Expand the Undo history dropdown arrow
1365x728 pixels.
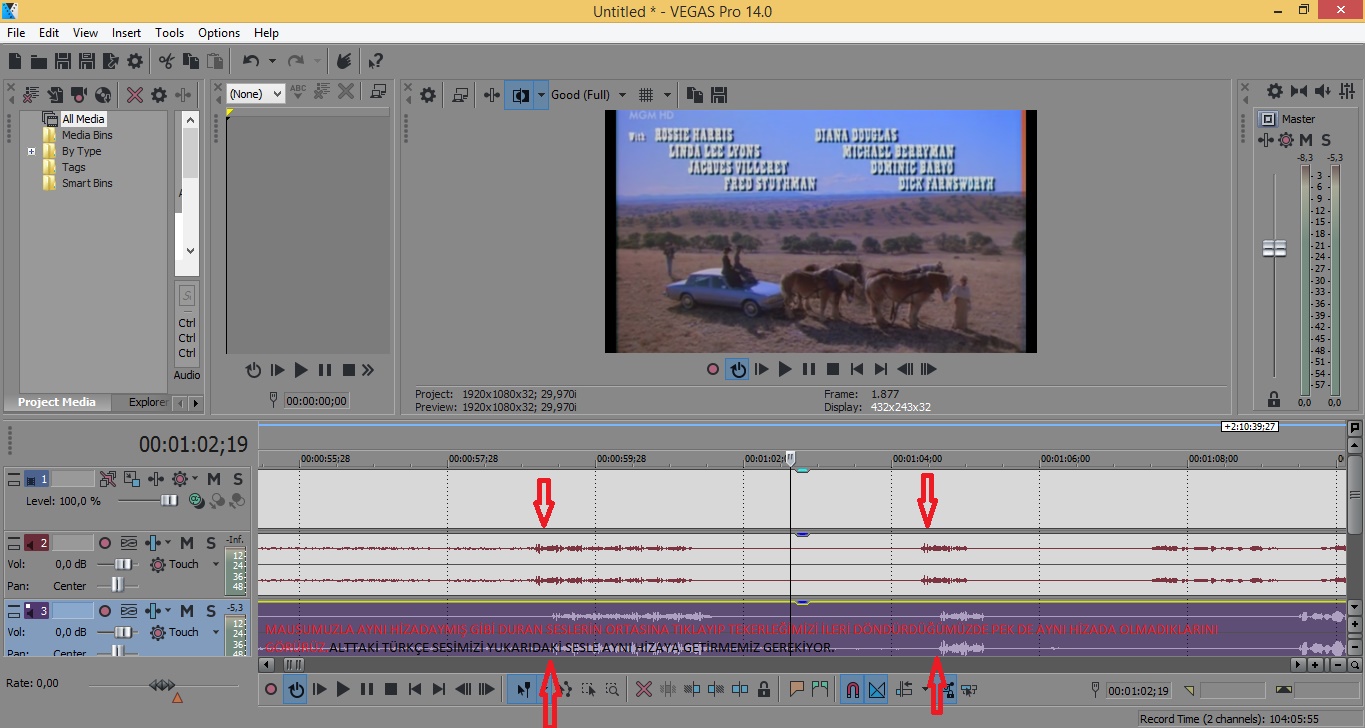[x=272, y=61]
